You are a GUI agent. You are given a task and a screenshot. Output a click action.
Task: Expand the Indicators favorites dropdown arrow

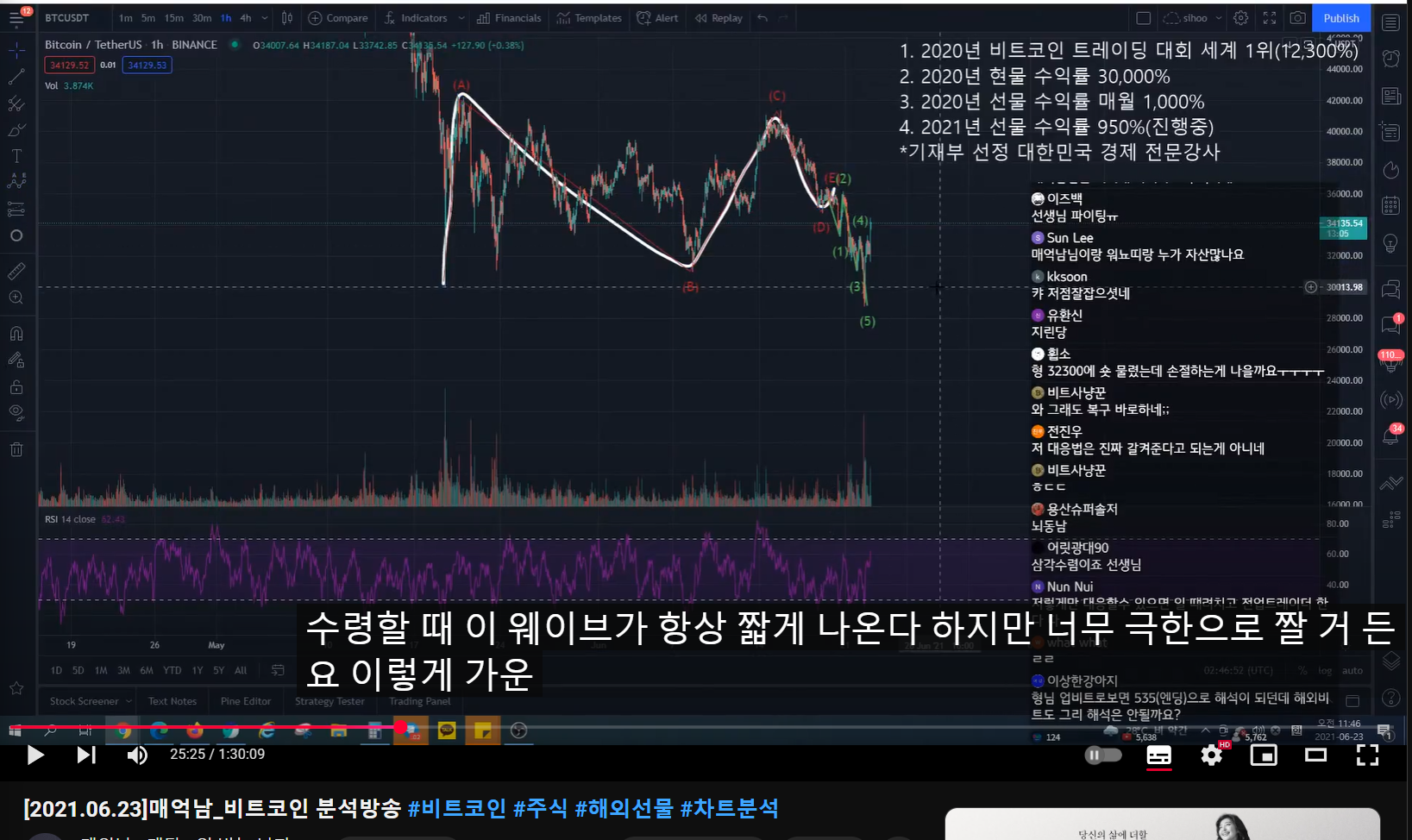click(x=461, y=18)
